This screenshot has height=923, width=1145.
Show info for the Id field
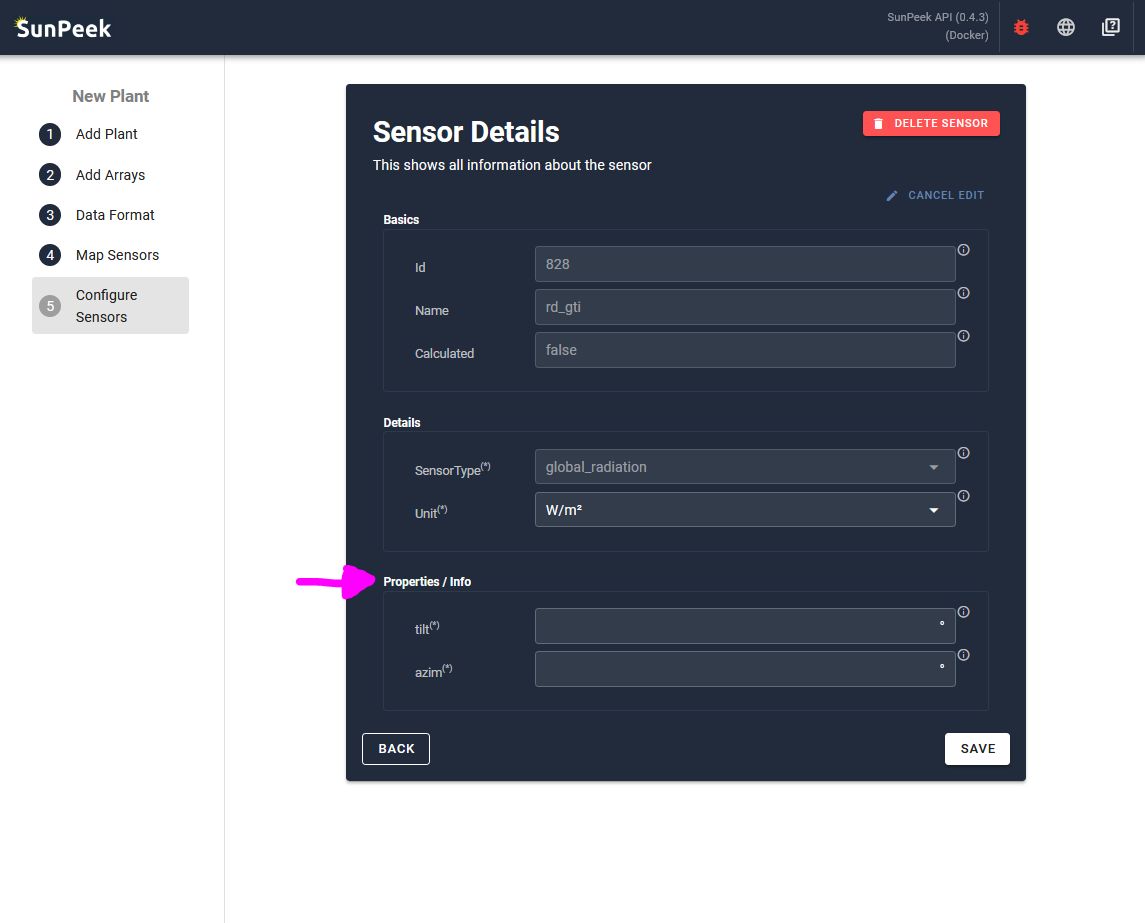tap(963, 250)
